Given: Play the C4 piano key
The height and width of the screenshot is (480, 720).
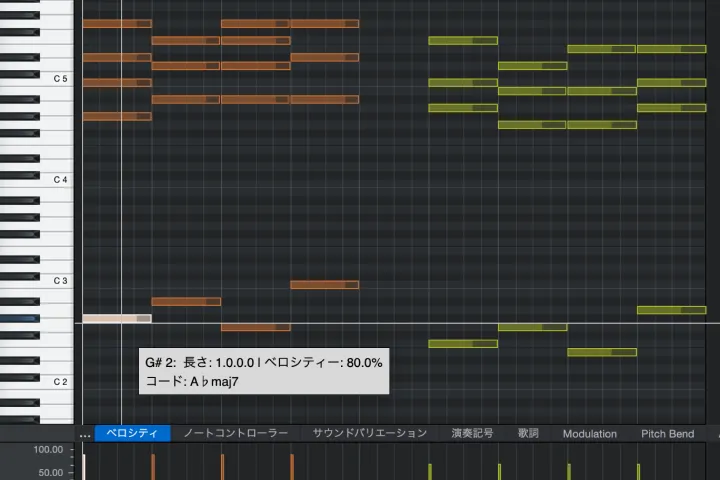Looking at the screenshot, I should (x=56, y=180).
